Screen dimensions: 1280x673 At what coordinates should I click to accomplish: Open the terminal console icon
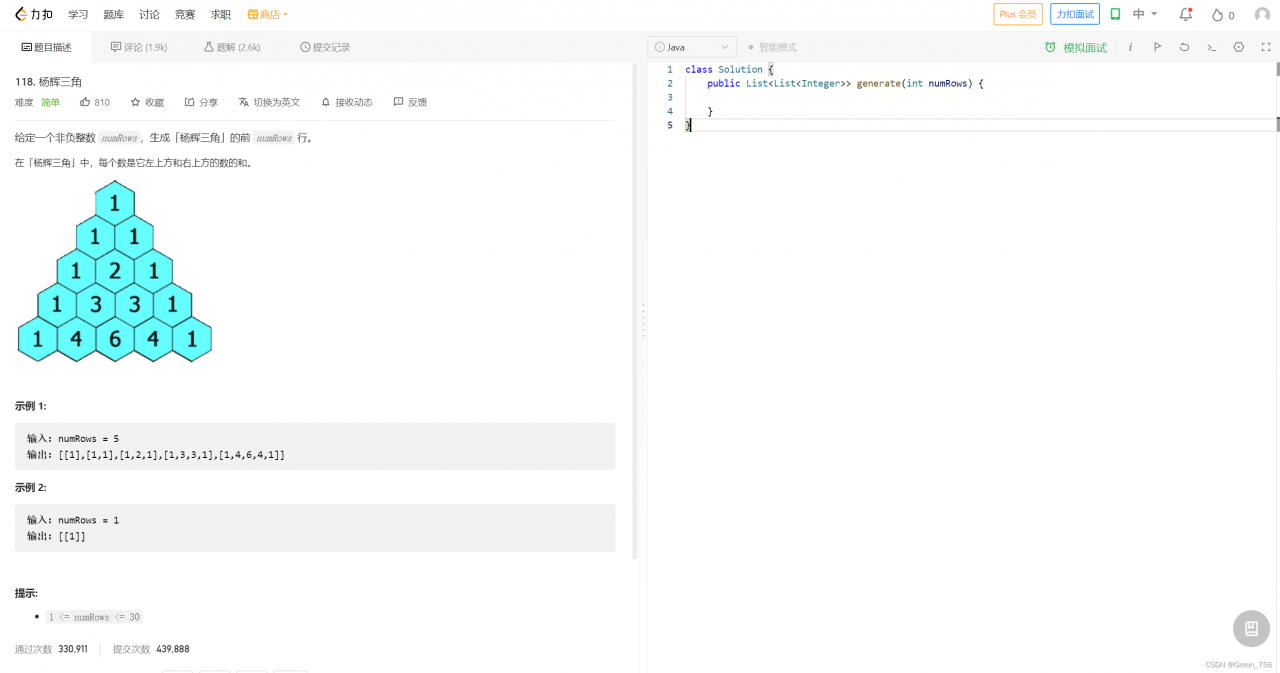coord(1211,47)
